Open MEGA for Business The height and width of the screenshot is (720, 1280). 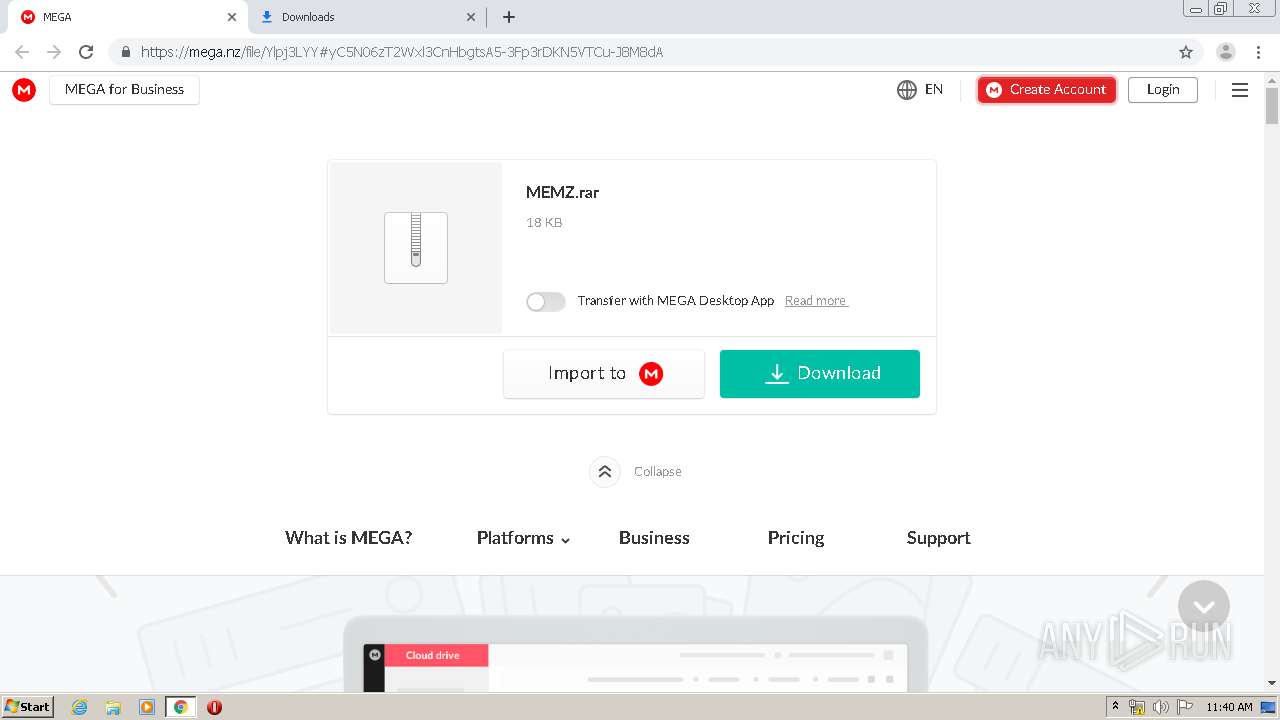pyautogui.click(x=124, y=90)
